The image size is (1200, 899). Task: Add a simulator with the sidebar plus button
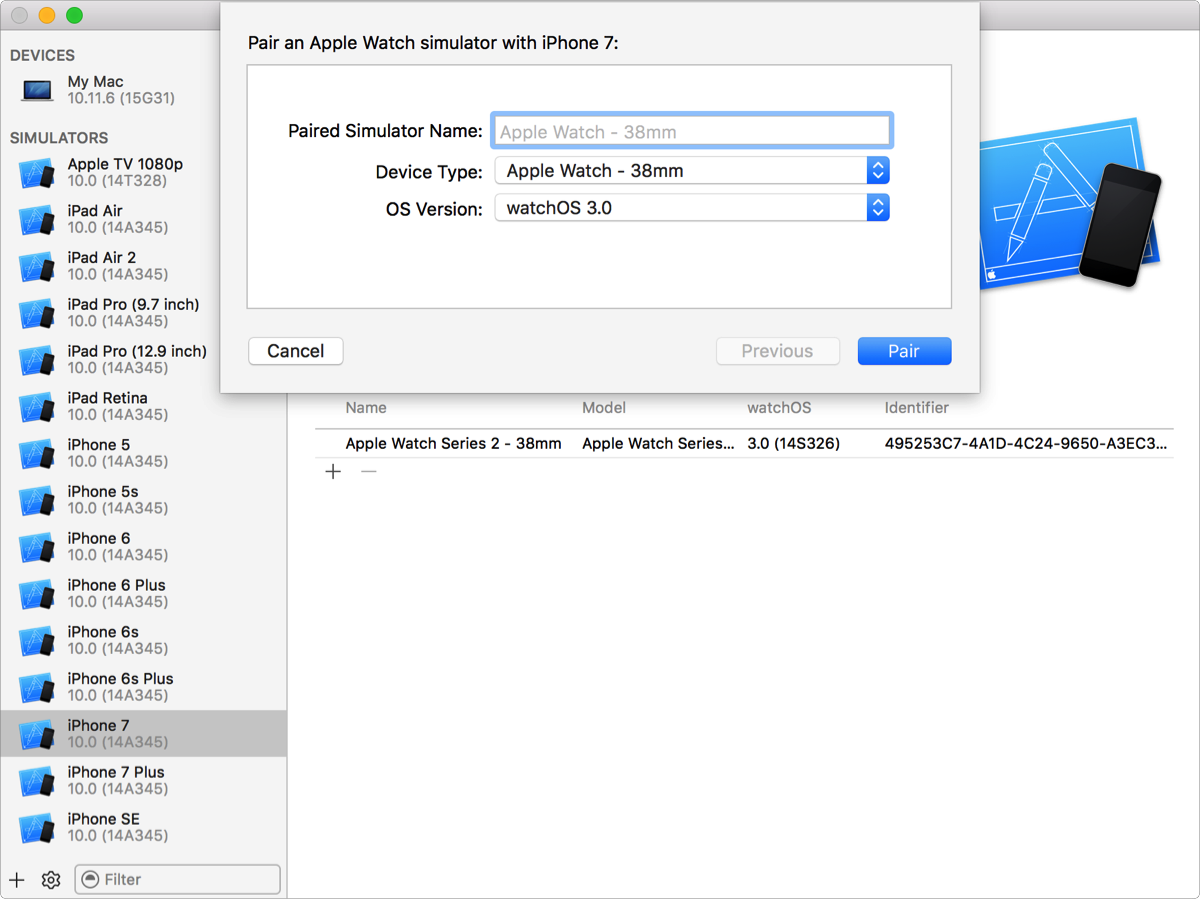point(17,880)
